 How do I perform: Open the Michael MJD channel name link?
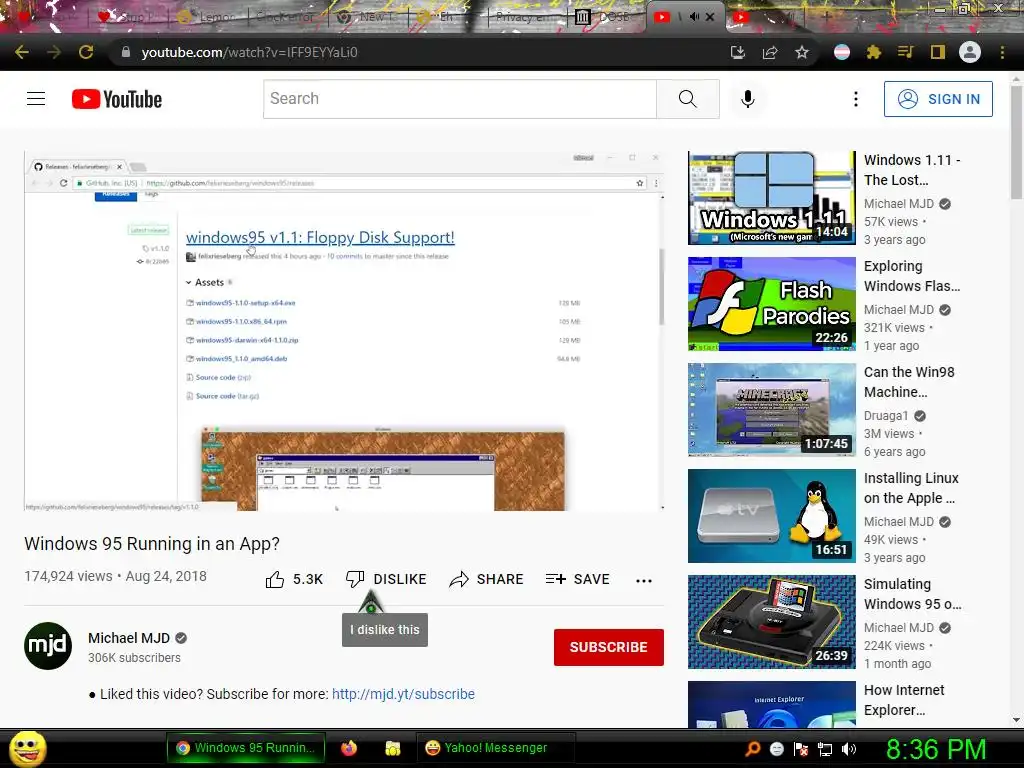tap(129, 638)
